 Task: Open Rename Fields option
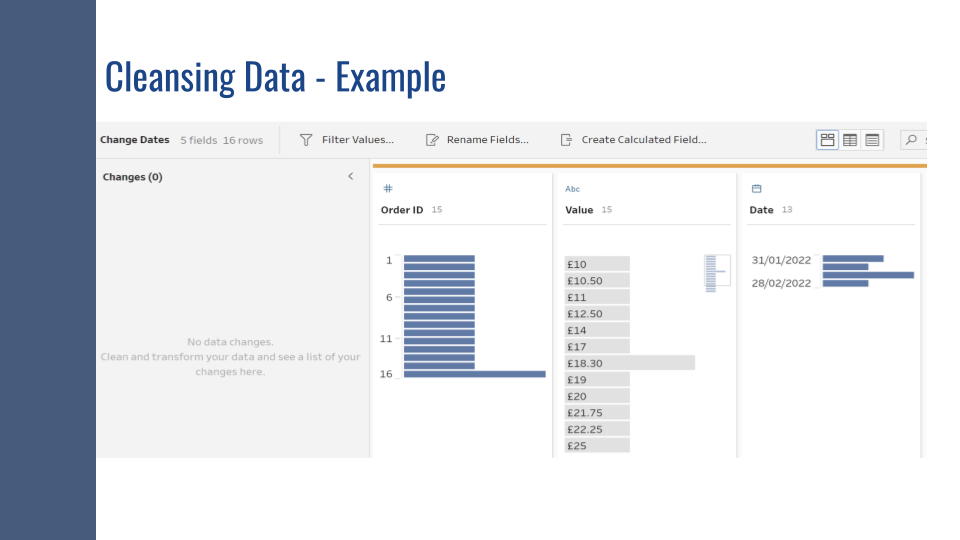(487, 140)
